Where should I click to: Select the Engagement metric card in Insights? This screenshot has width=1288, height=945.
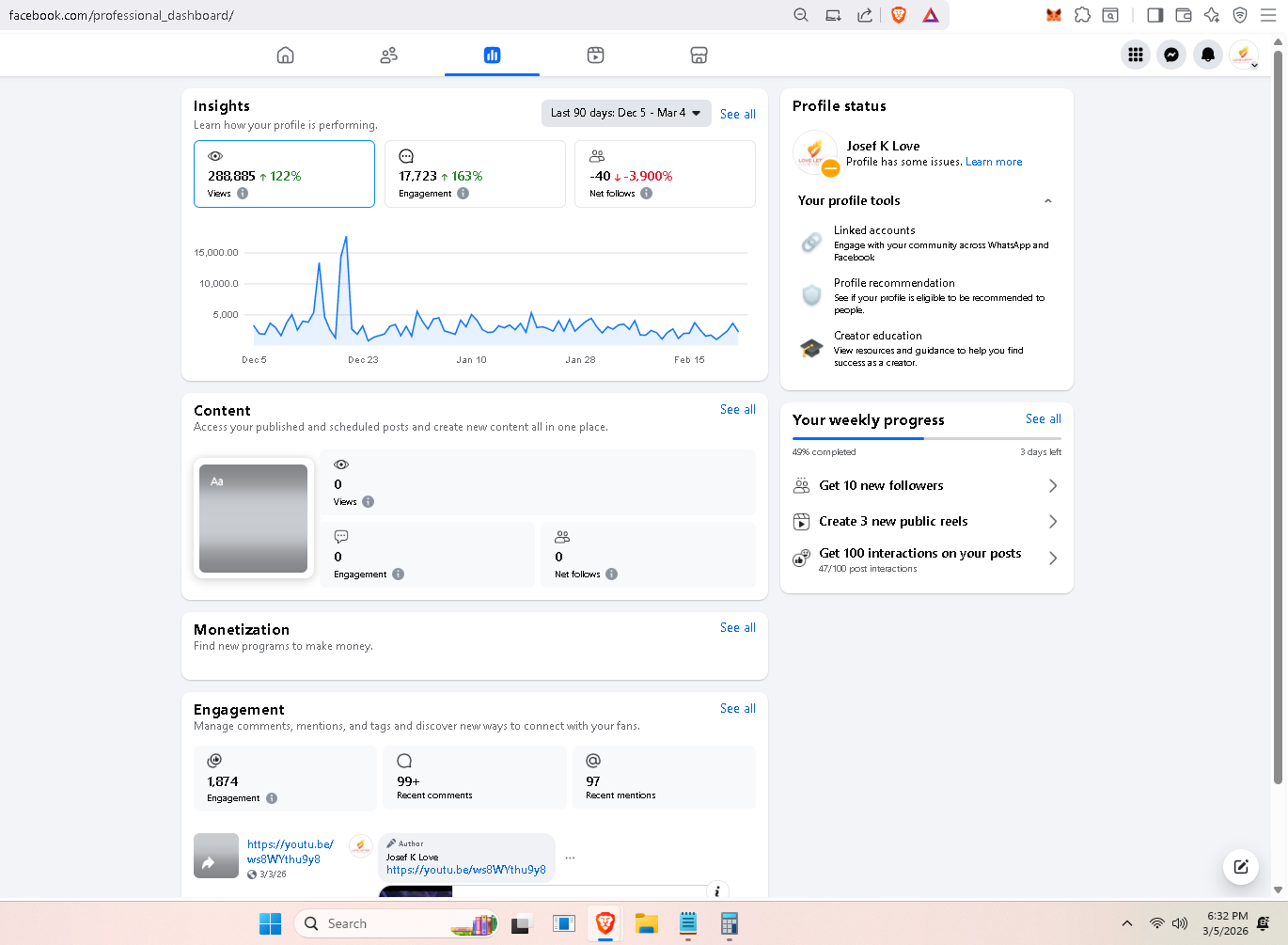[x=475, y=174]
